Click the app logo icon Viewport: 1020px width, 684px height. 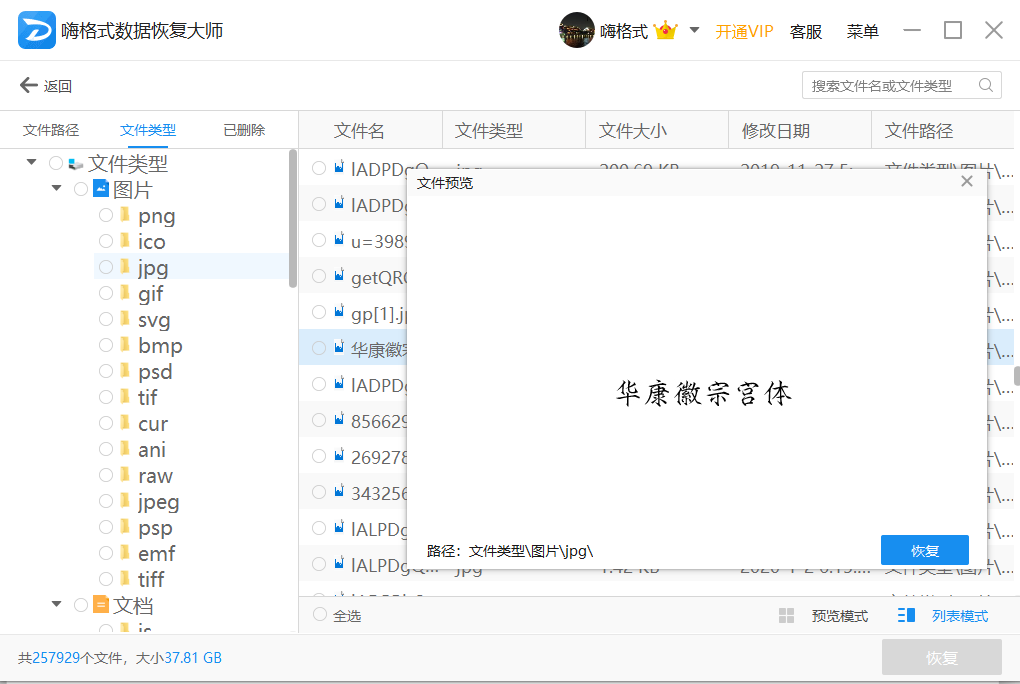coord(36,30)
